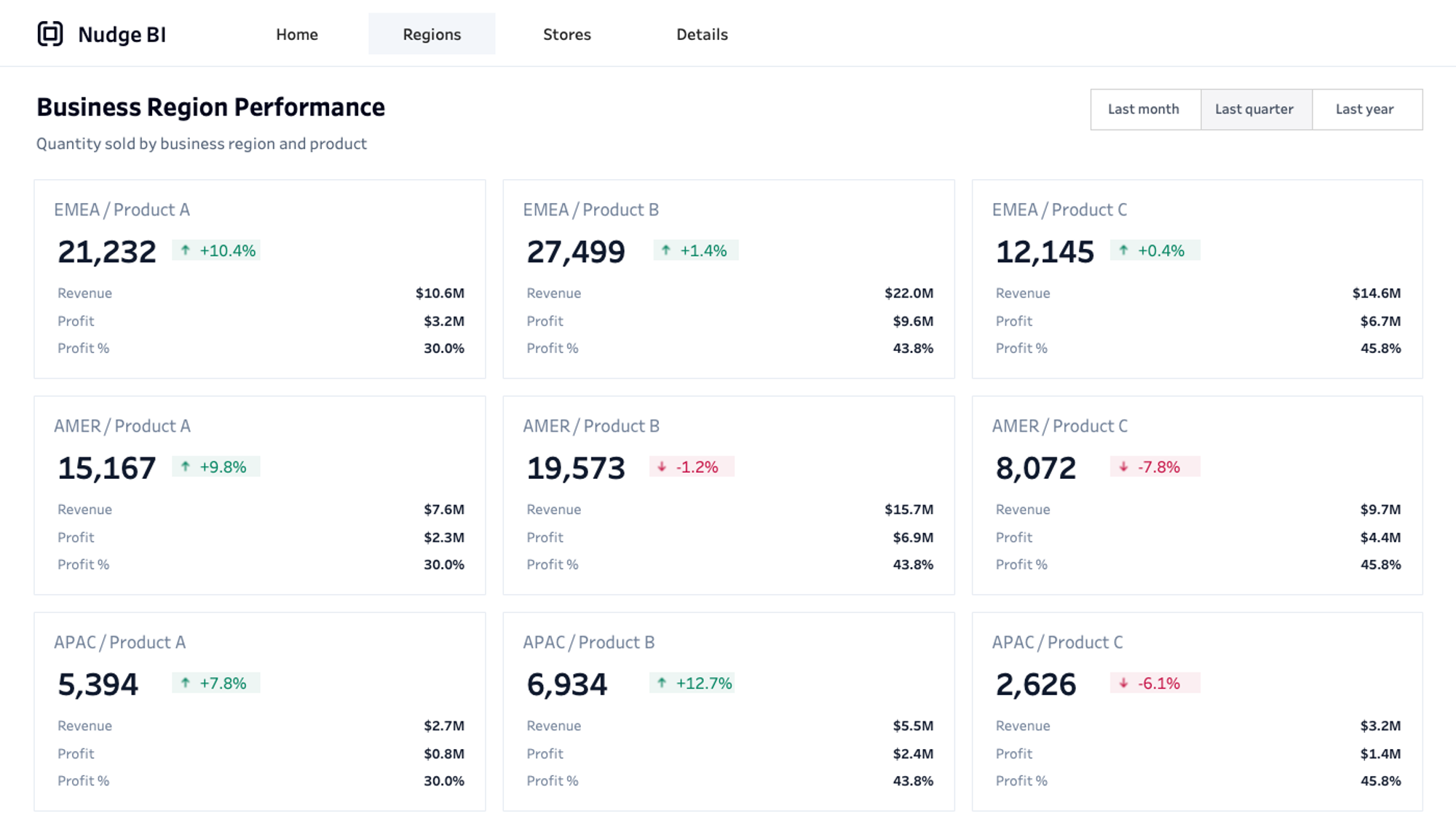Click the Nudge BI logo icon
Viewport: 1456px width, 832px height.
click(x=50, y=34)
